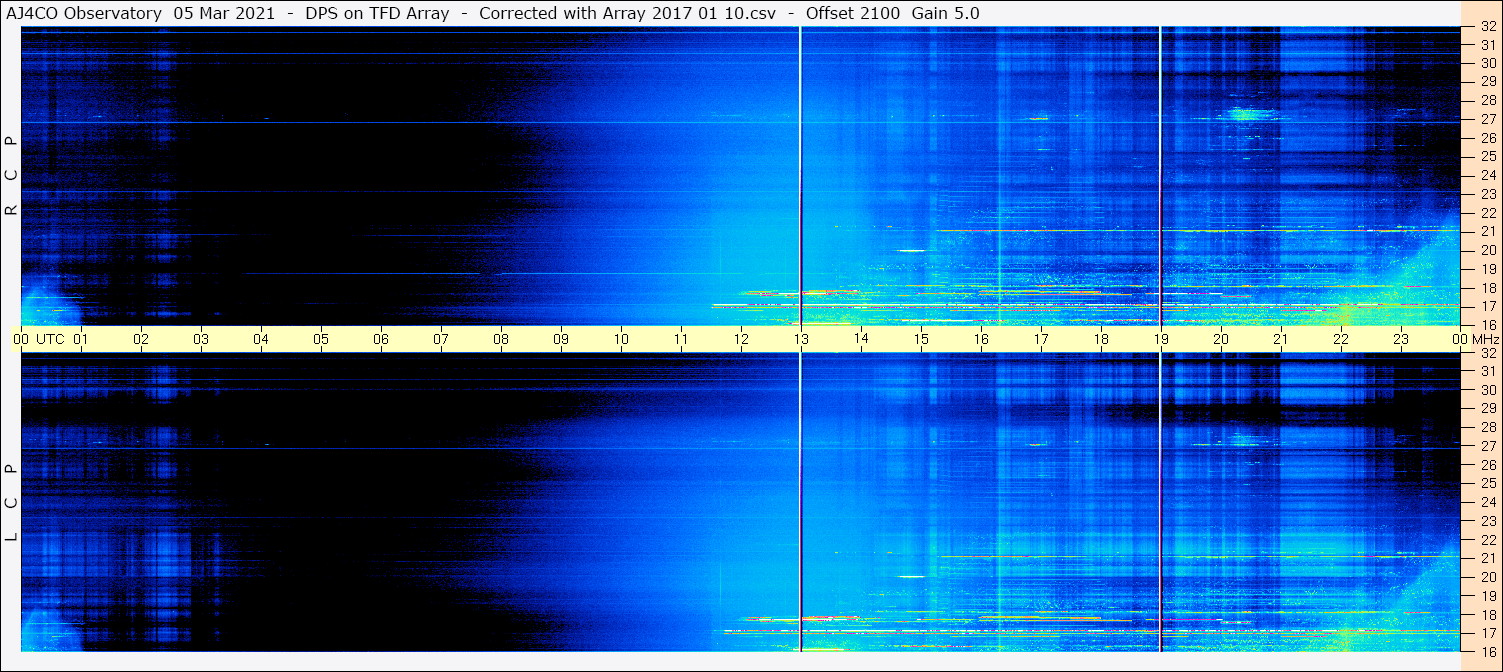Click the '07' hour tick label
Viewport: 1503px width, 672px height.
[441, 339]
